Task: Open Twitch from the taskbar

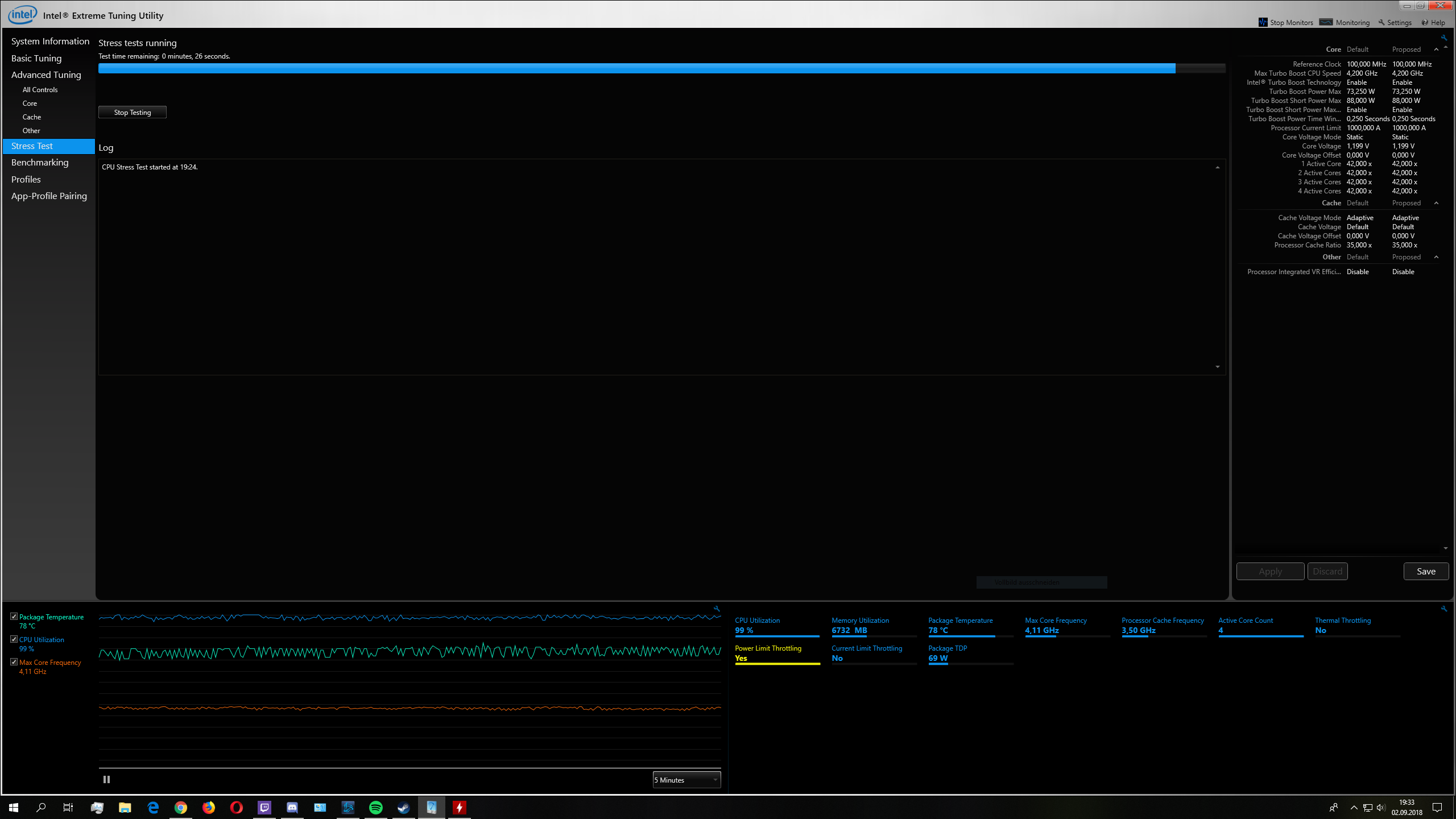Action: point(264,807)
